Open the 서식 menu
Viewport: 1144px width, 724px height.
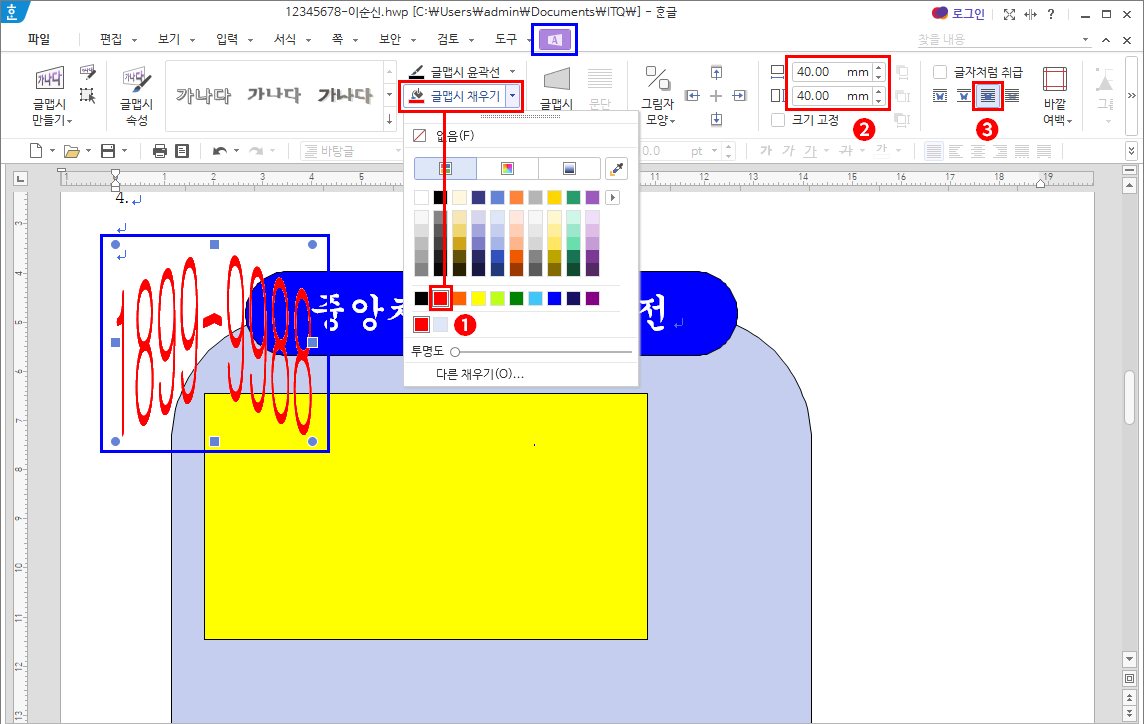tap(285, 39)
